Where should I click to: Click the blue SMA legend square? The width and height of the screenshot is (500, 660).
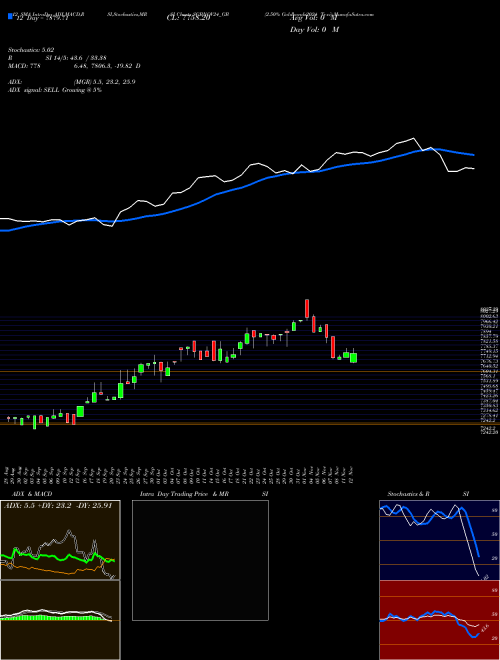coord(10,16)
